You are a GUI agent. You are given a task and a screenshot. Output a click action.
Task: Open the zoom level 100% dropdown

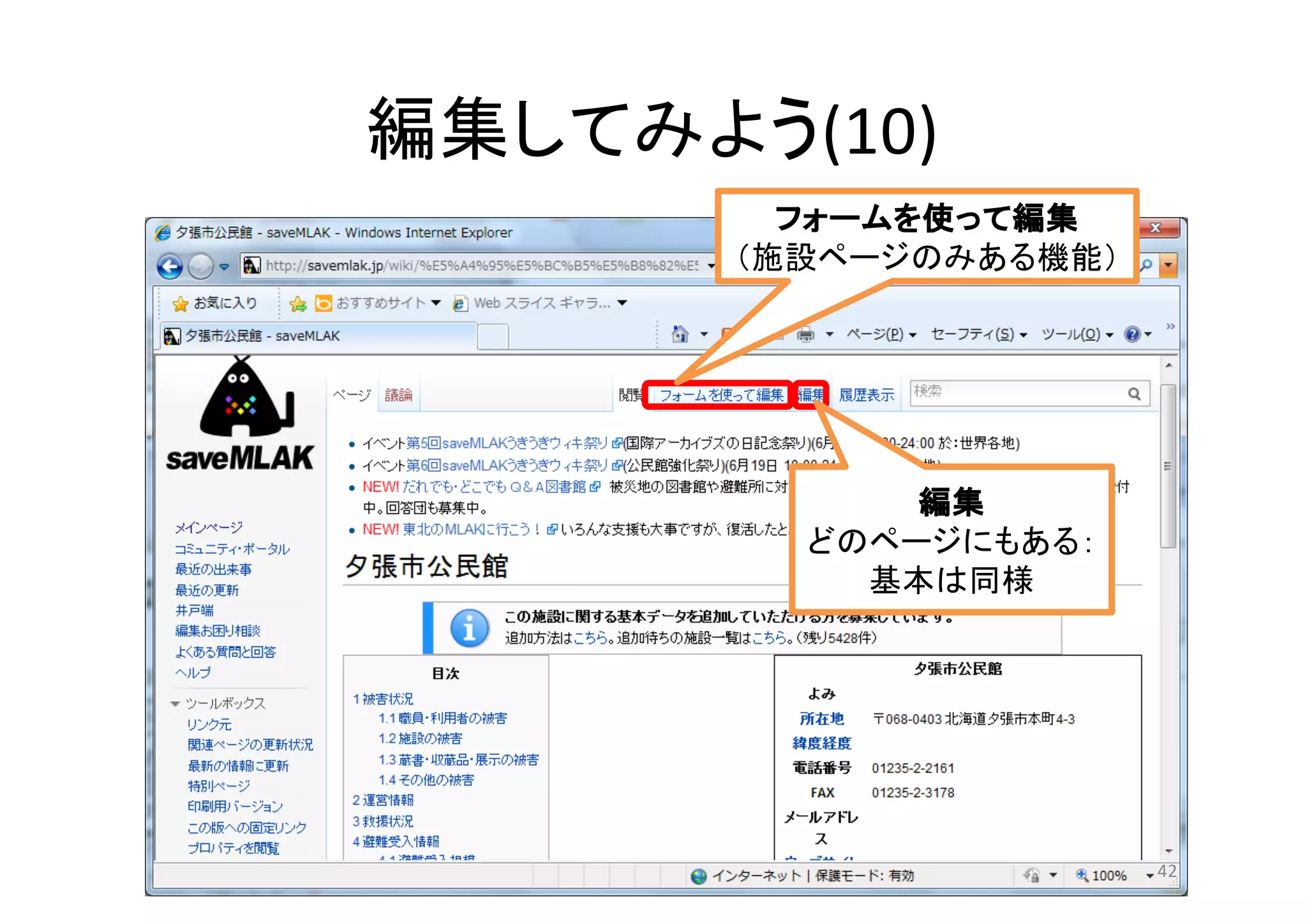1149,876
